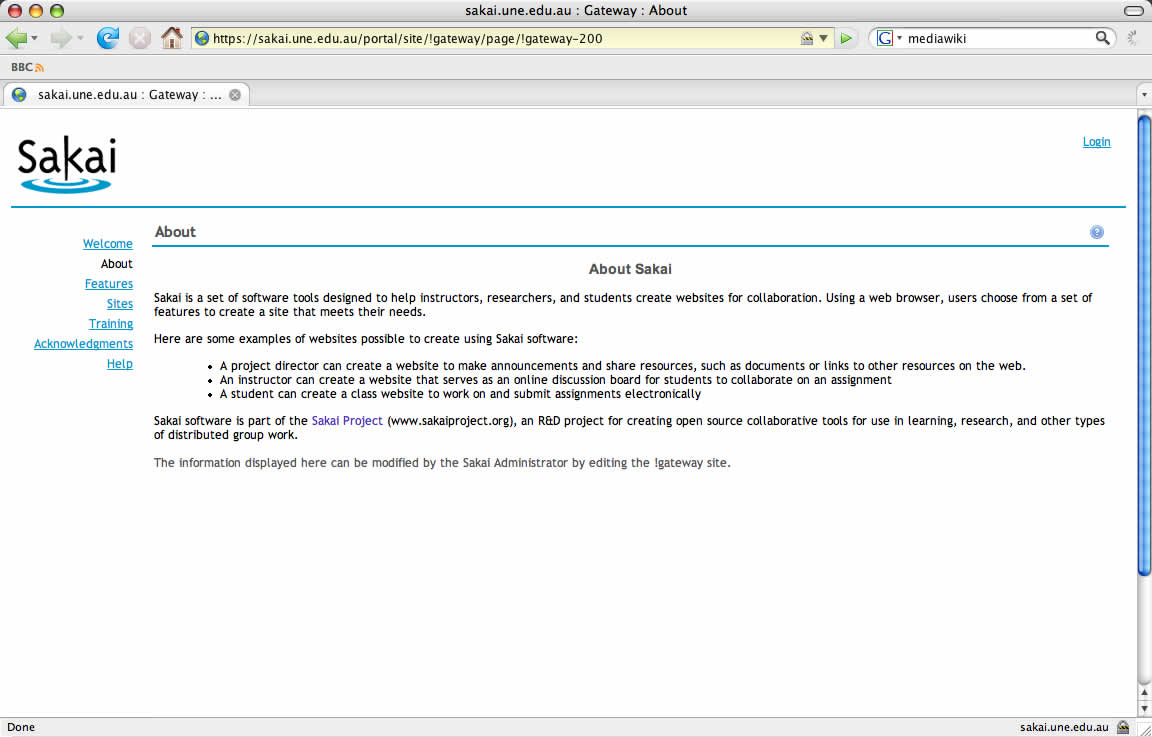Click the green Go button
Image resolution: width=1152 pixels, height=737 pixels.
846,38
